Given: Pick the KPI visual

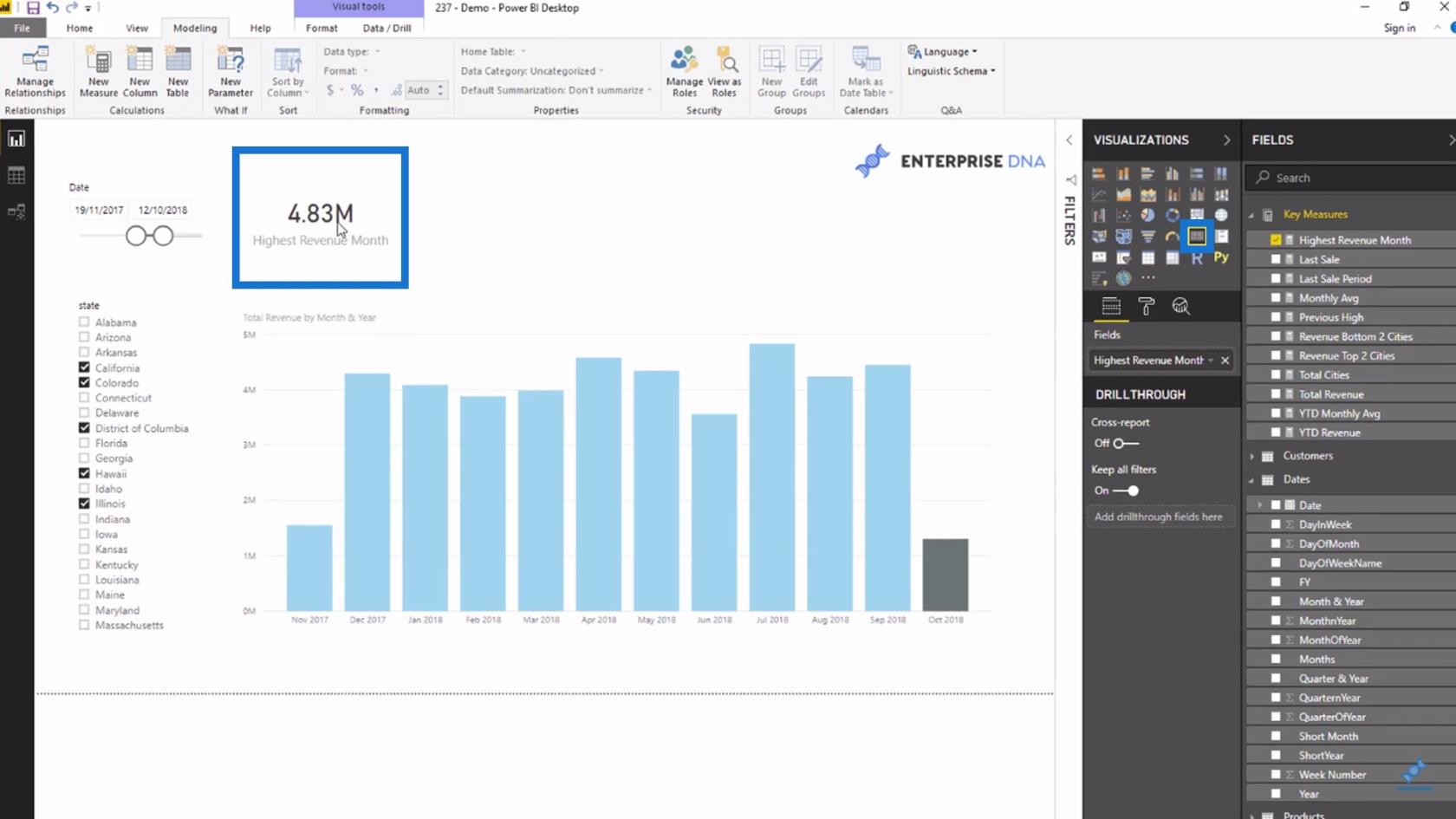Looking at the screenshot, I should point(1099,257).
